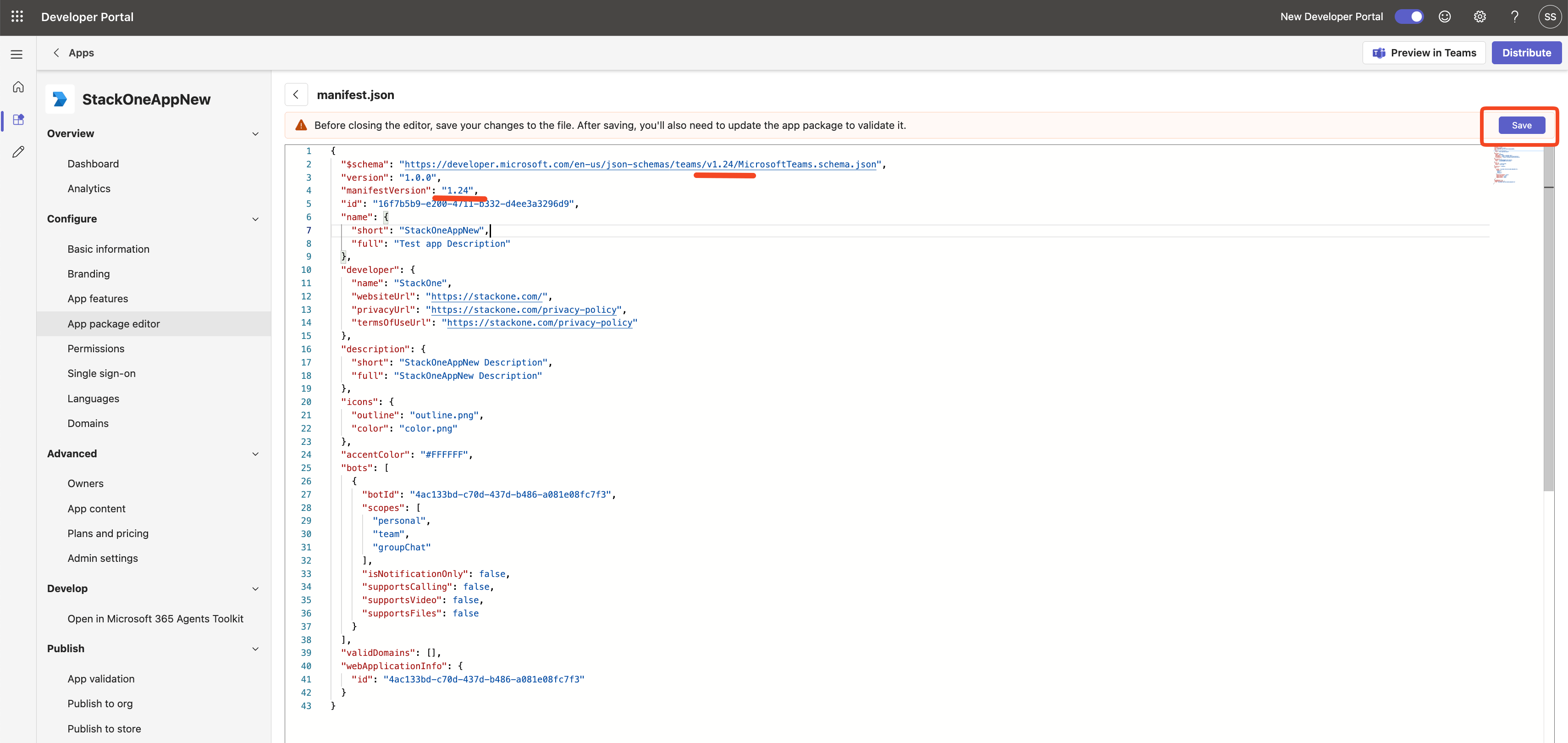
Task: Click line number 43 in gutter
Action: pos(305,706)
